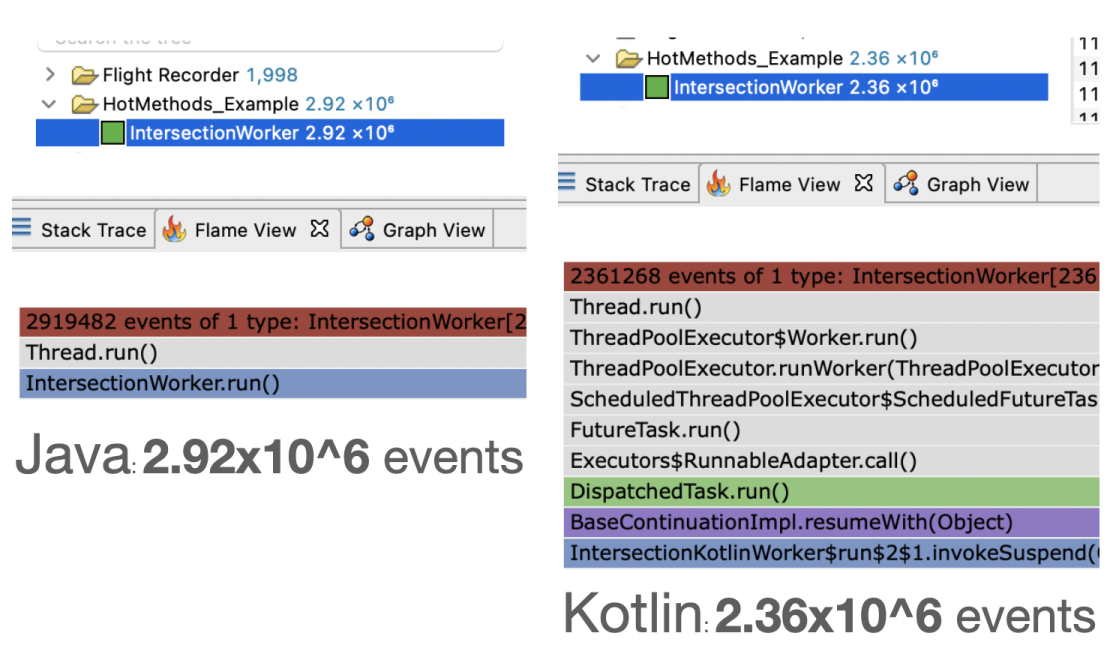Click the search the tree field

click(x=270, y=43)
